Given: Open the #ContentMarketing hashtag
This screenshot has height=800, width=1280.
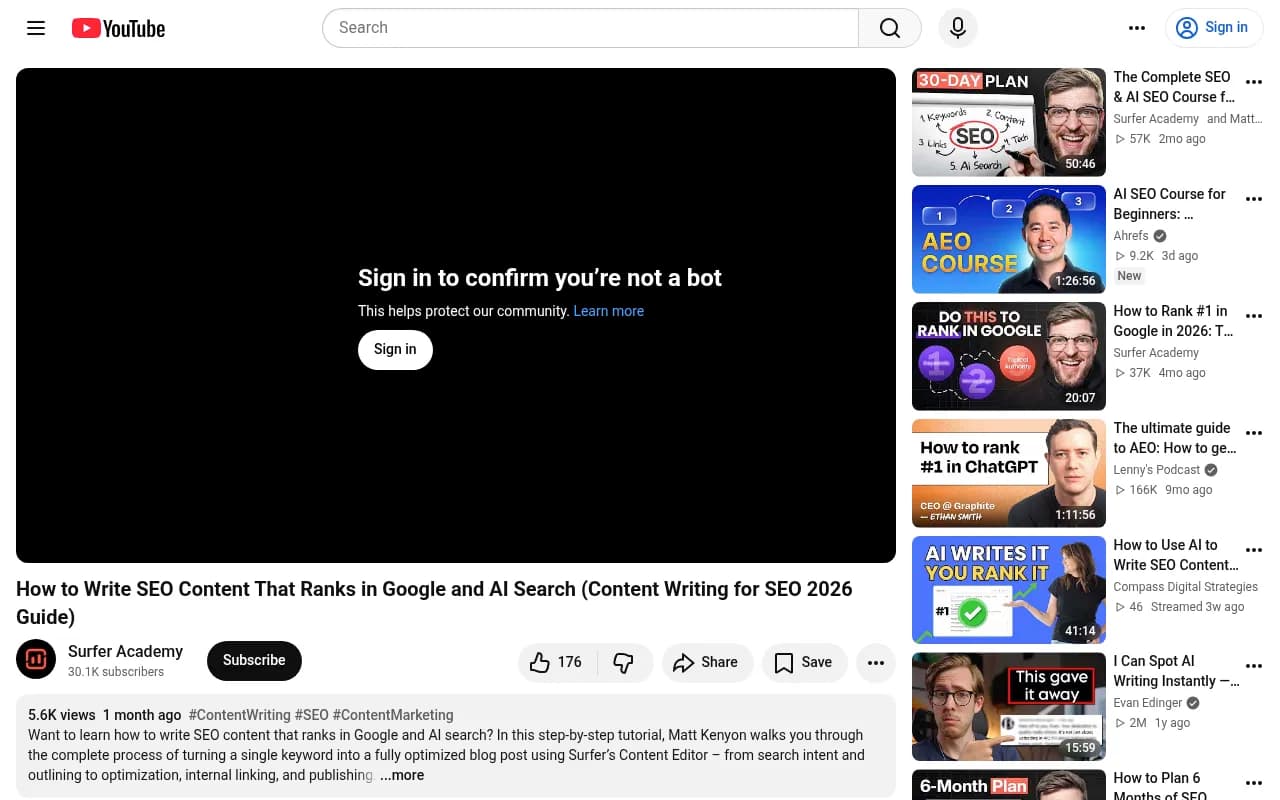Looking at the screenshot, I should point(393,715).
